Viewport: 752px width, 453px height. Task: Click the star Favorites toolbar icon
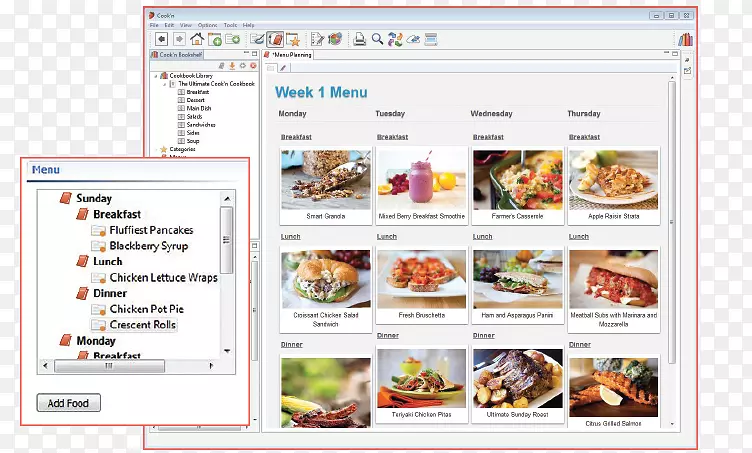(x=293, y=39)
